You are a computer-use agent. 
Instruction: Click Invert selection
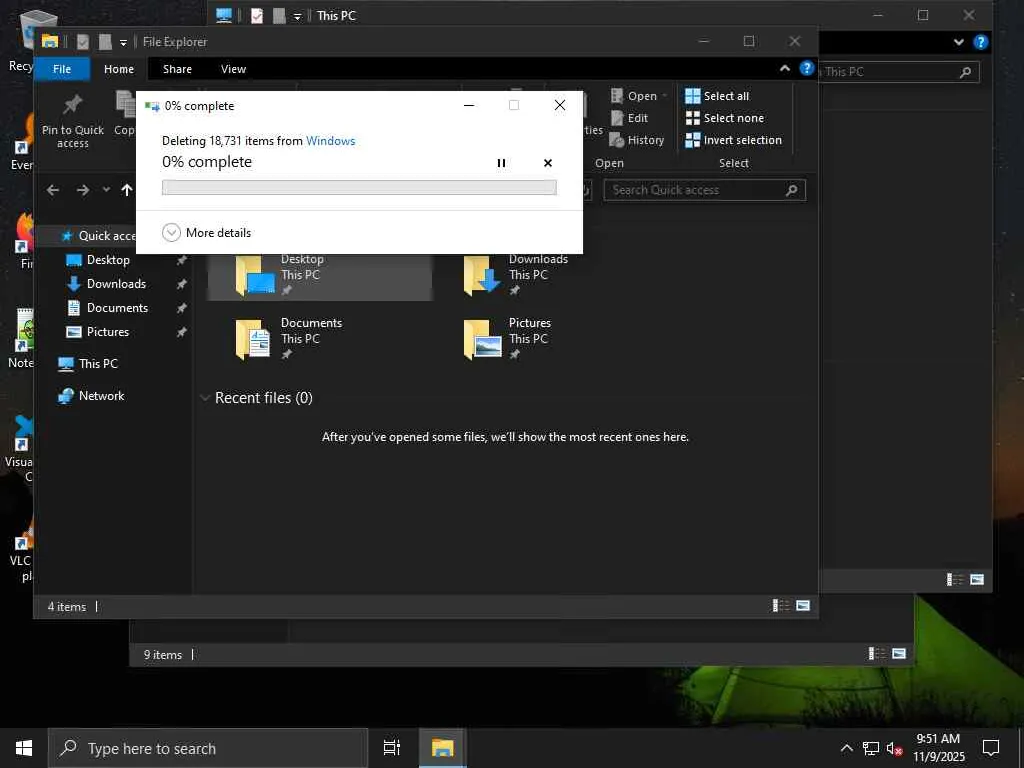[x=733, y=140]
